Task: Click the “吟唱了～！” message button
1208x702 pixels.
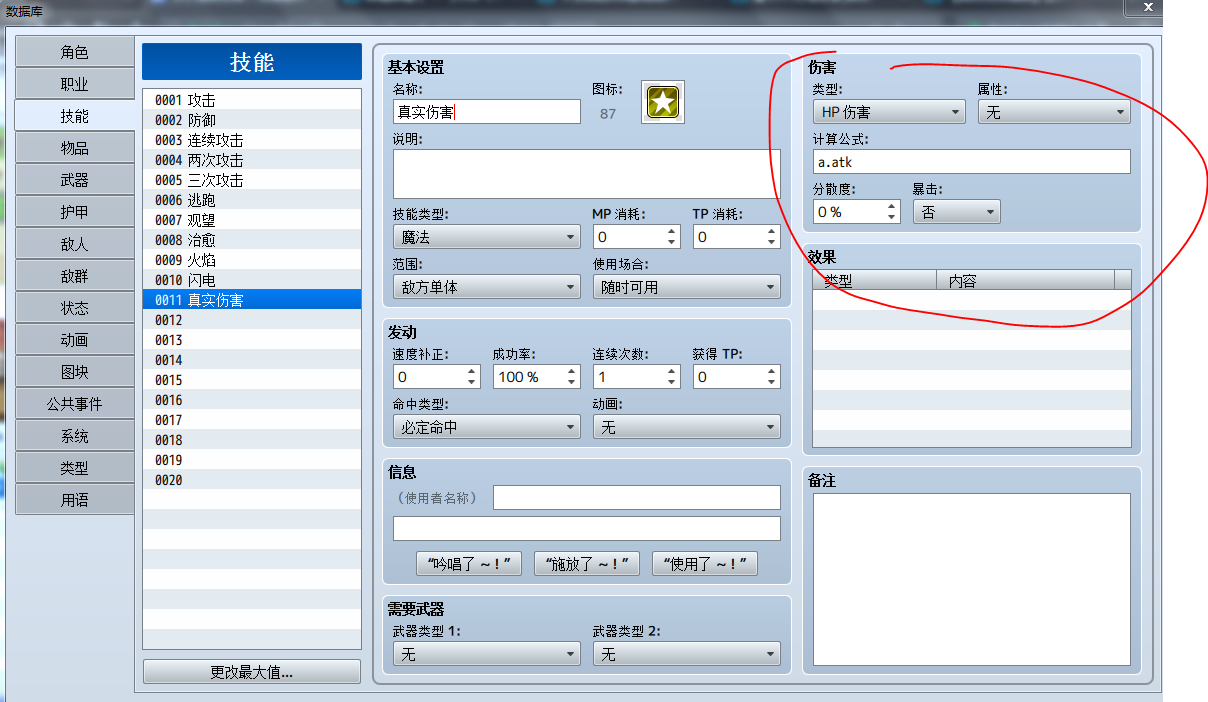Action: tap(470, 564)
